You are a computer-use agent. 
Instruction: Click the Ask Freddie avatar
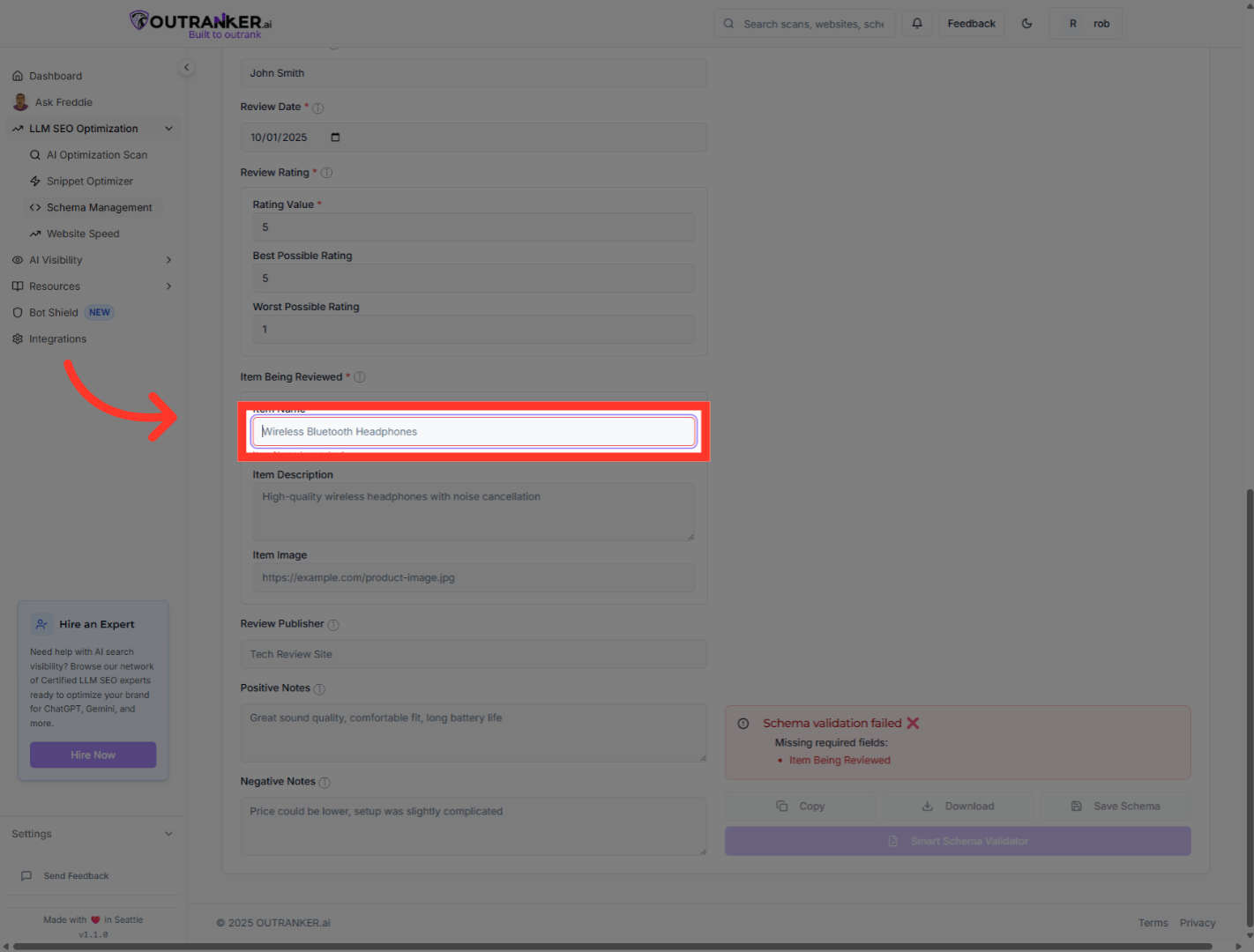tap(20, 102)
